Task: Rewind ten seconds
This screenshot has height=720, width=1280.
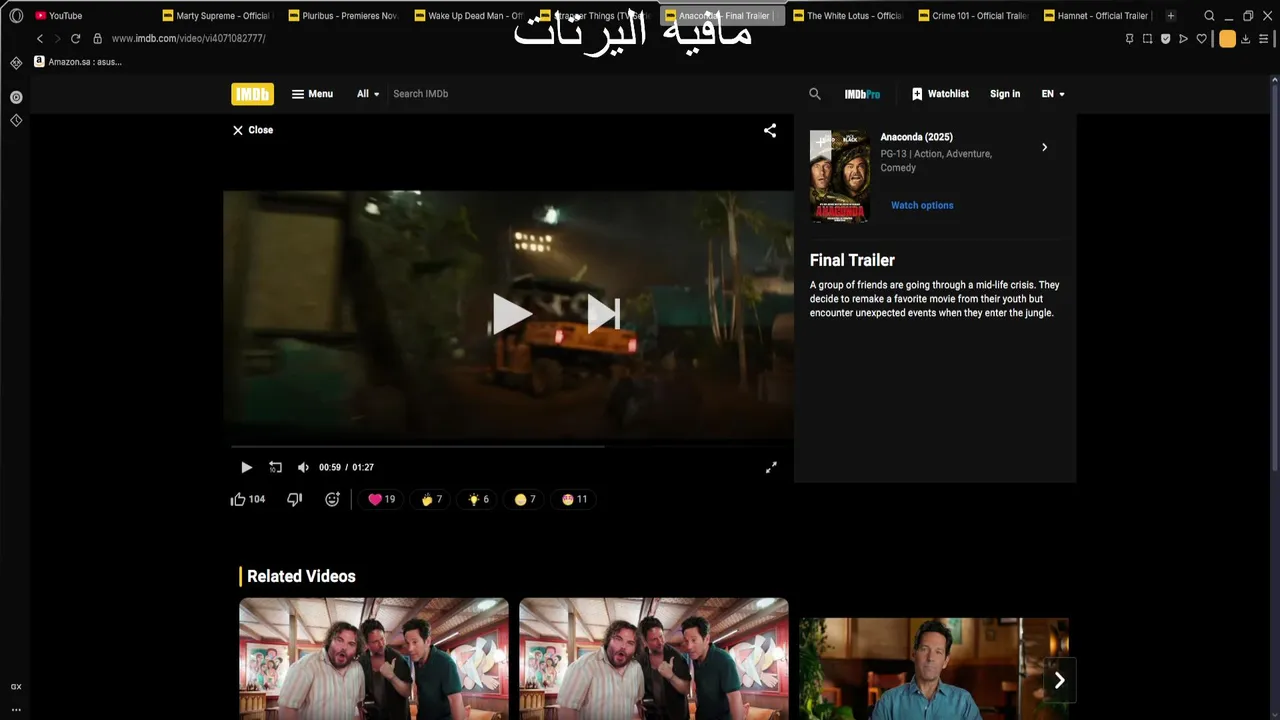Action: [275, 467]
